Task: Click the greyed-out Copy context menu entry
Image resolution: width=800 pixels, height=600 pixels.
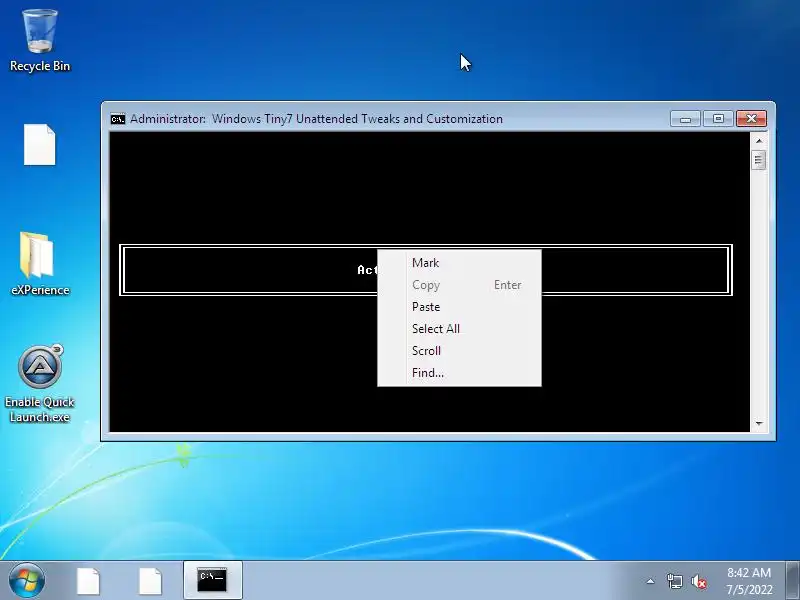Action: [459, 285]
